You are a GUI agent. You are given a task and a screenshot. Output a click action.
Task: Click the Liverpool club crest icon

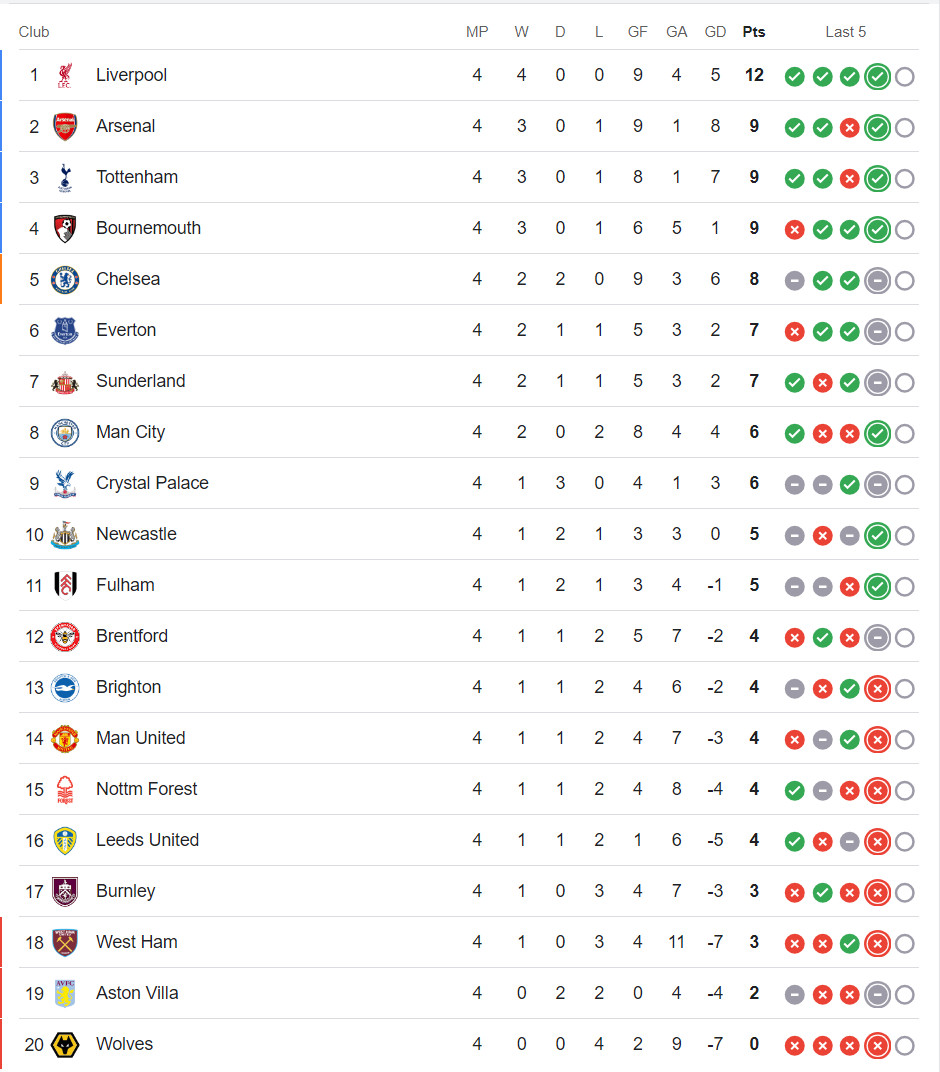click(x=65, y=76)
